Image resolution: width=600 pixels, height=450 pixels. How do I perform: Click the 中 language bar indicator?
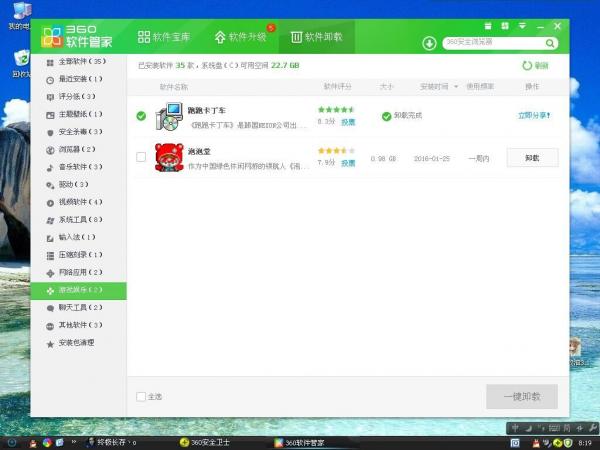[x=515, y=428]
